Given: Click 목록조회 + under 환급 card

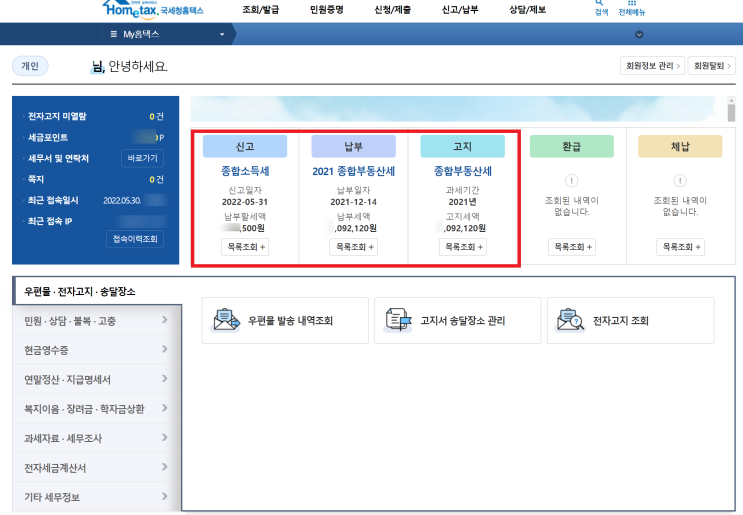Looking at the screenshot, I should tap(571, 247).
